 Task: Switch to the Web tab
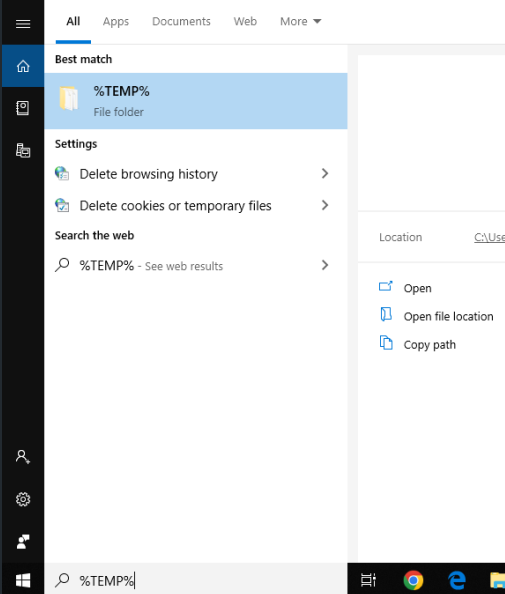tap(245, 22)
